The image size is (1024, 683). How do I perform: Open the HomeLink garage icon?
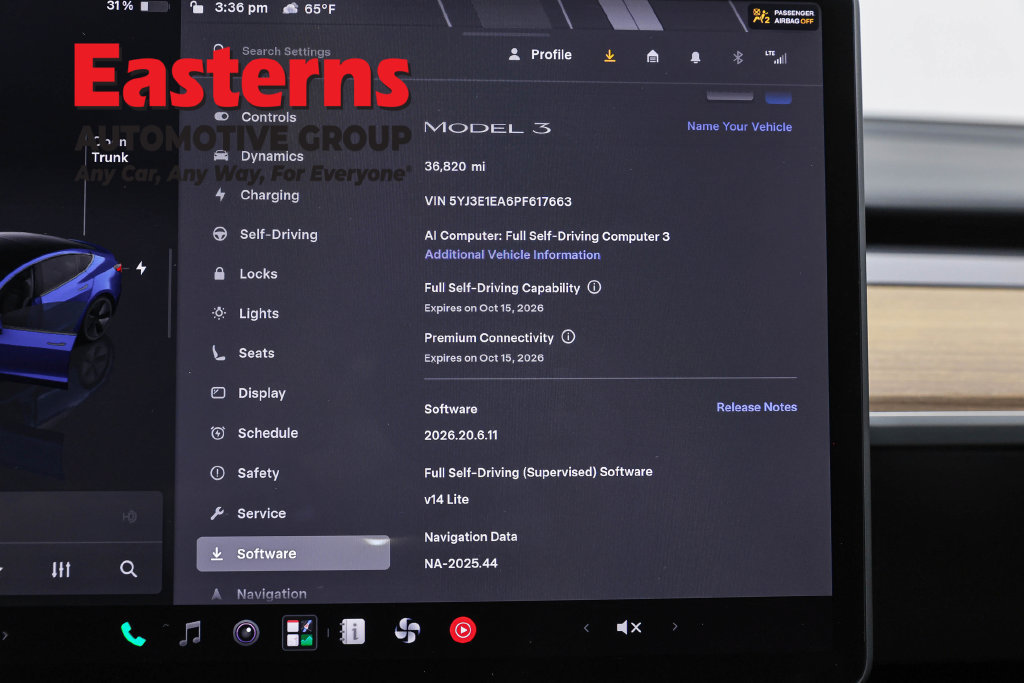[652, 57]
